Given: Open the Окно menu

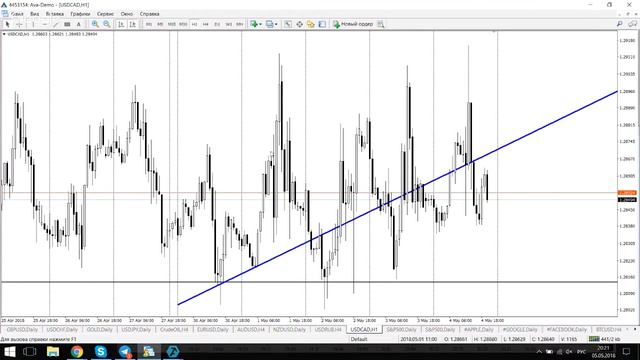Looking at the screenshot, I should (127, 14).
